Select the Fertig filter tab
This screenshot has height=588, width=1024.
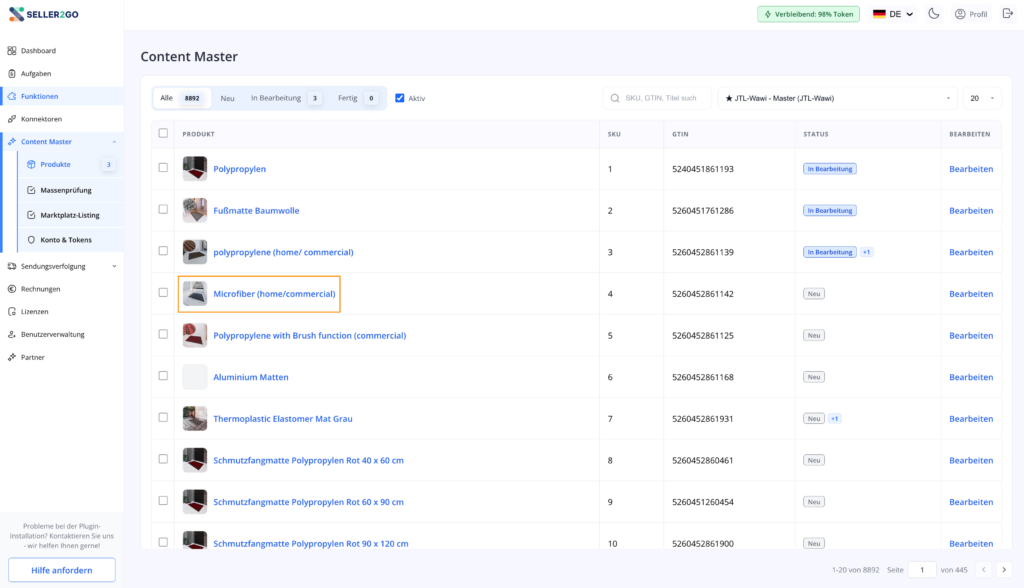(357, 98)
